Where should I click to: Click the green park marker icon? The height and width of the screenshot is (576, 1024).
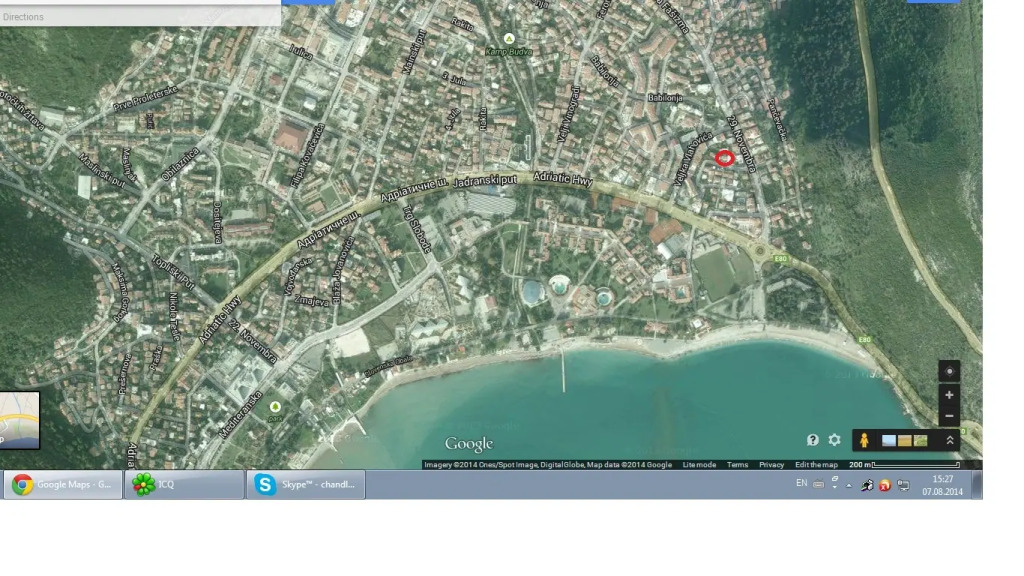(x=275, y=406)
